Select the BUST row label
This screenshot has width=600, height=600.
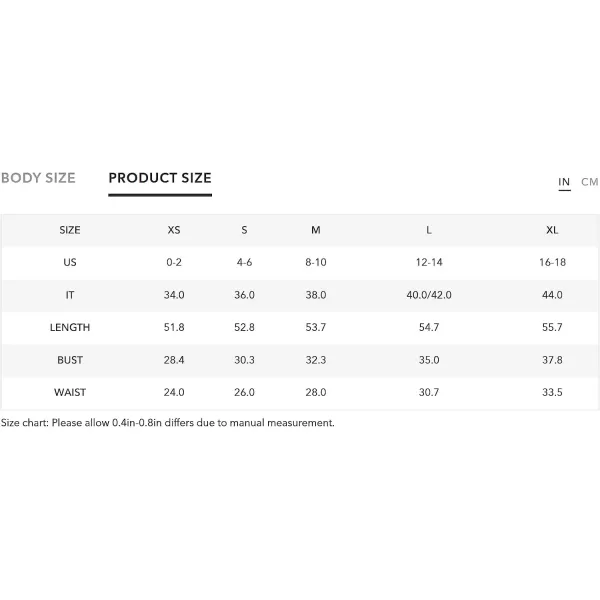click(x=70, y=360)
